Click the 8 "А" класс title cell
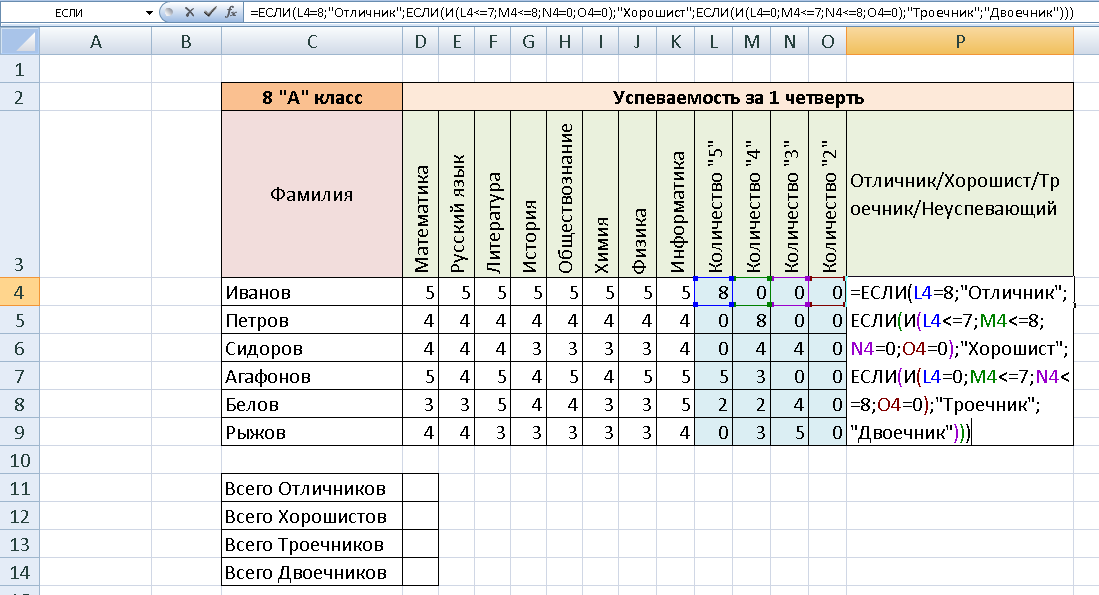 click(x=312, y=97)
